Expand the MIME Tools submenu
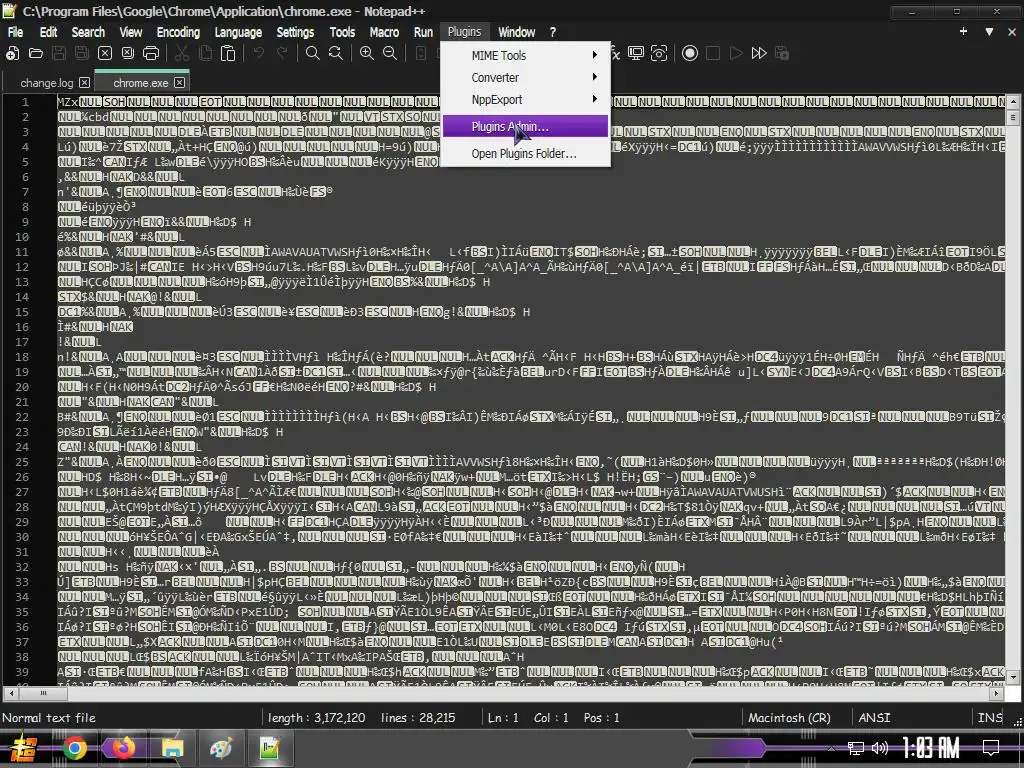 pyautogui.click(x=525, y=56)
